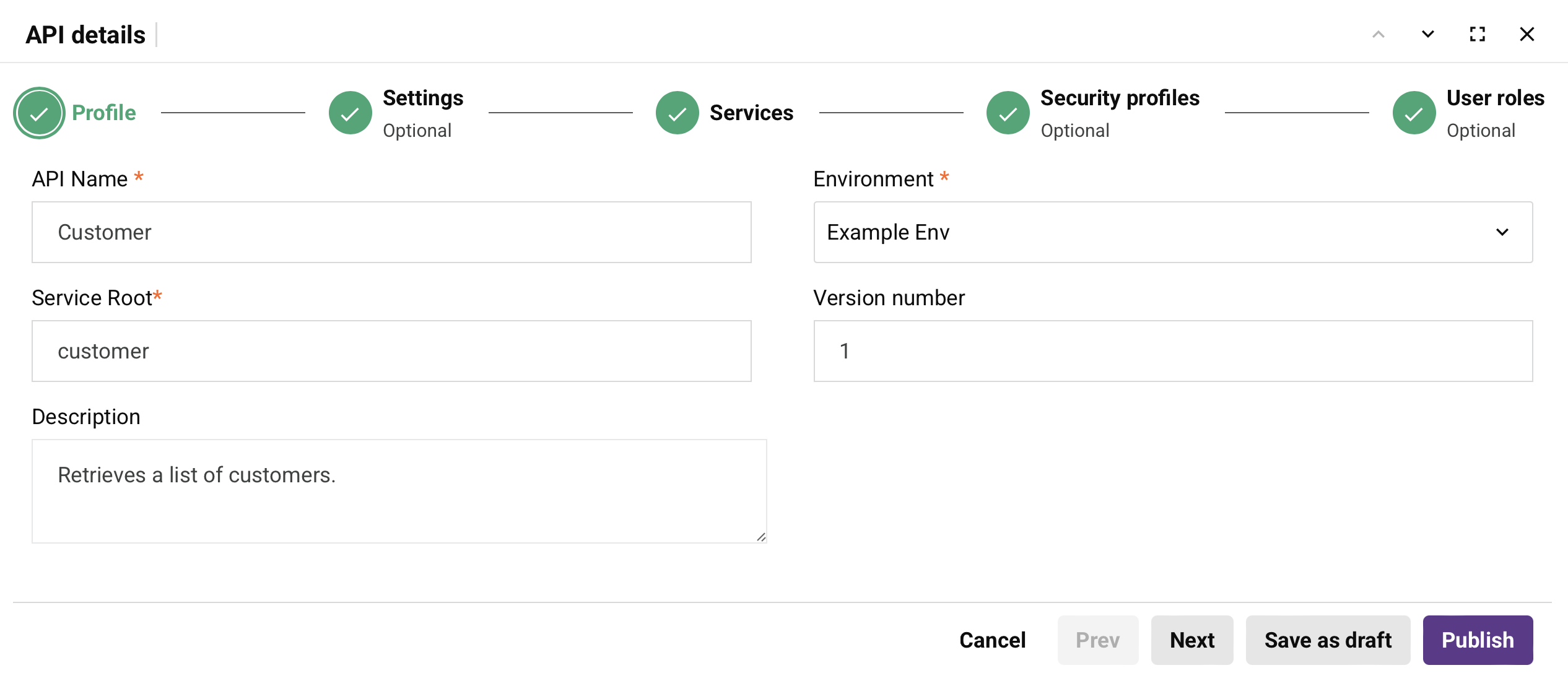Click the Security profiles checkmark icon
This screenshot has height=686, width=1568.
click(x=1008, y=113)
